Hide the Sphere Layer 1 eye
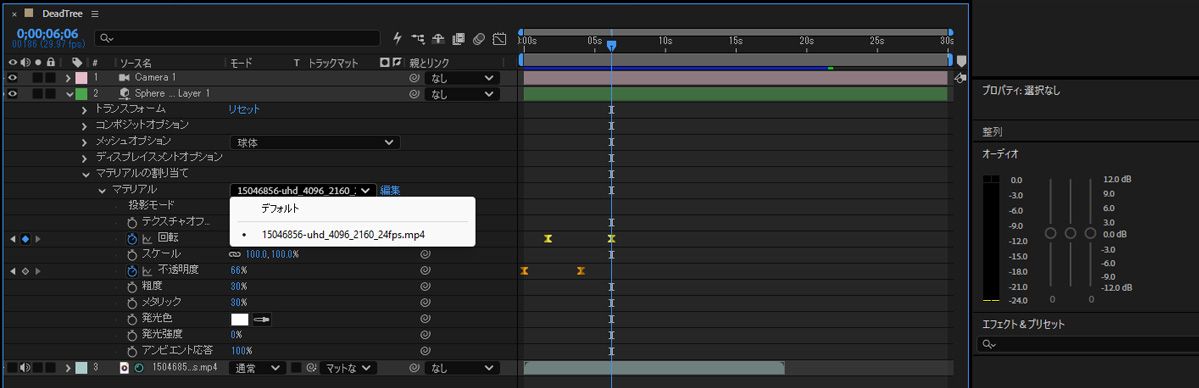Screen dimensions: 1199x388 tap(13, 94)
